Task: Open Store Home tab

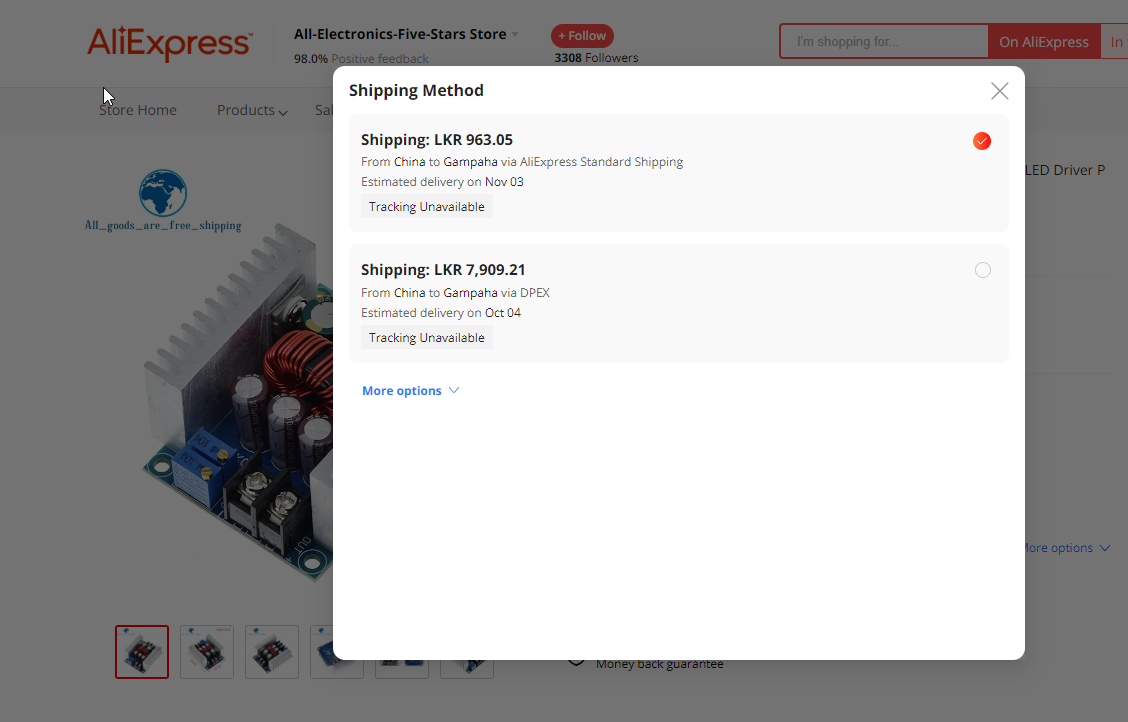Action: [x=137, y=110]
